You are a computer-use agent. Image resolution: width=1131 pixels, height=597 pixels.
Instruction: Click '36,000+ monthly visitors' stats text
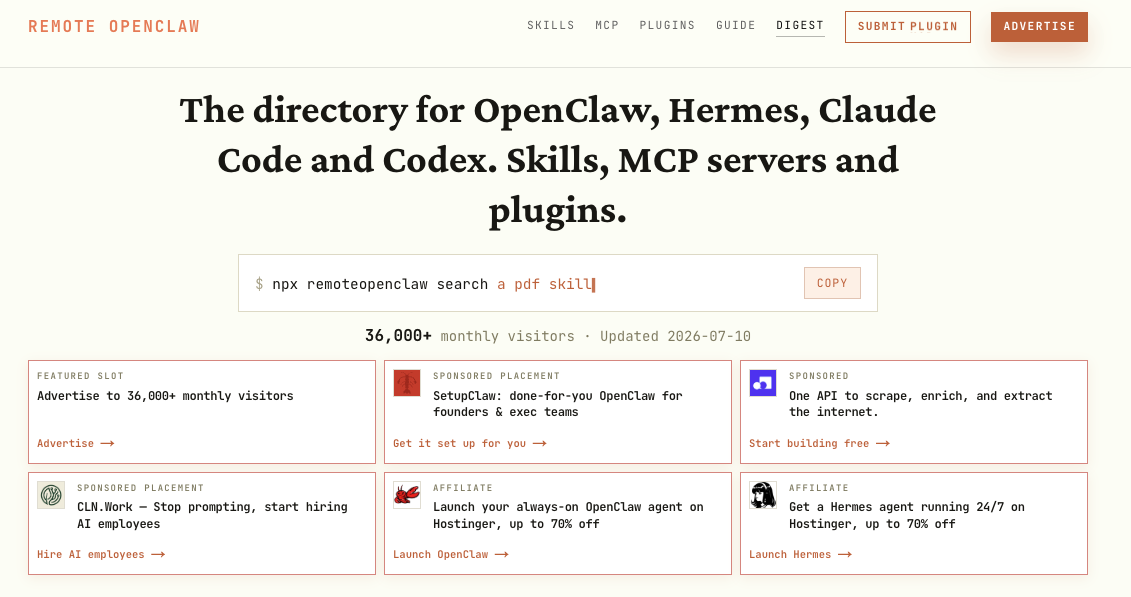coord(470,336)
